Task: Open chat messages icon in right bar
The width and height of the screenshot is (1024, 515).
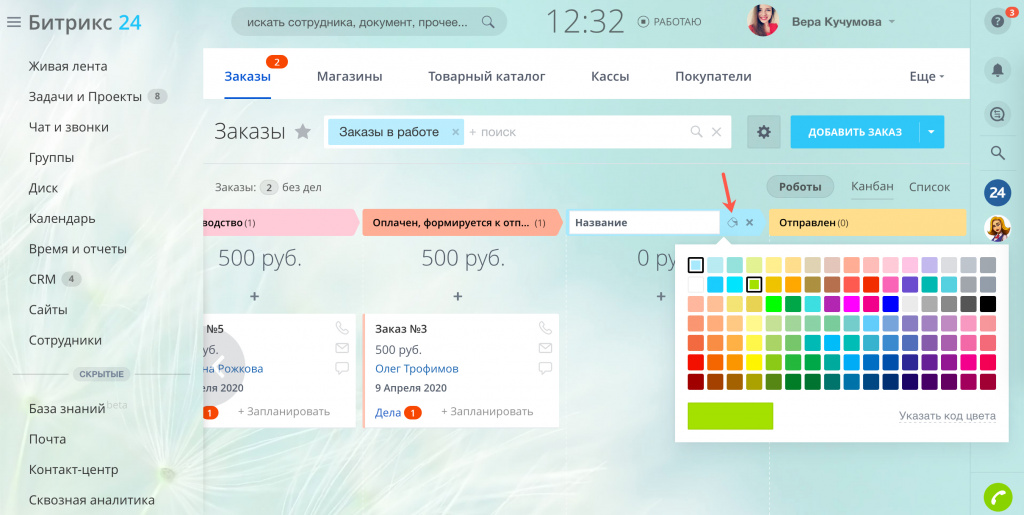Action: point(997,114)
